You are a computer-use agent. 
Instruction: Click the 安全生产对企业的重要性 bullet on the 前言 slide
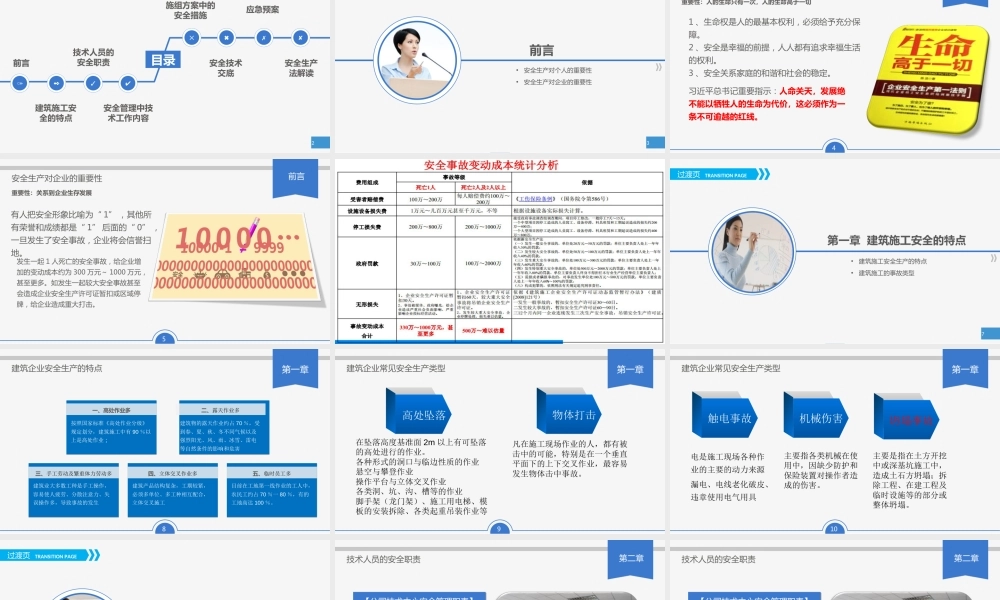tap(557, 82)
